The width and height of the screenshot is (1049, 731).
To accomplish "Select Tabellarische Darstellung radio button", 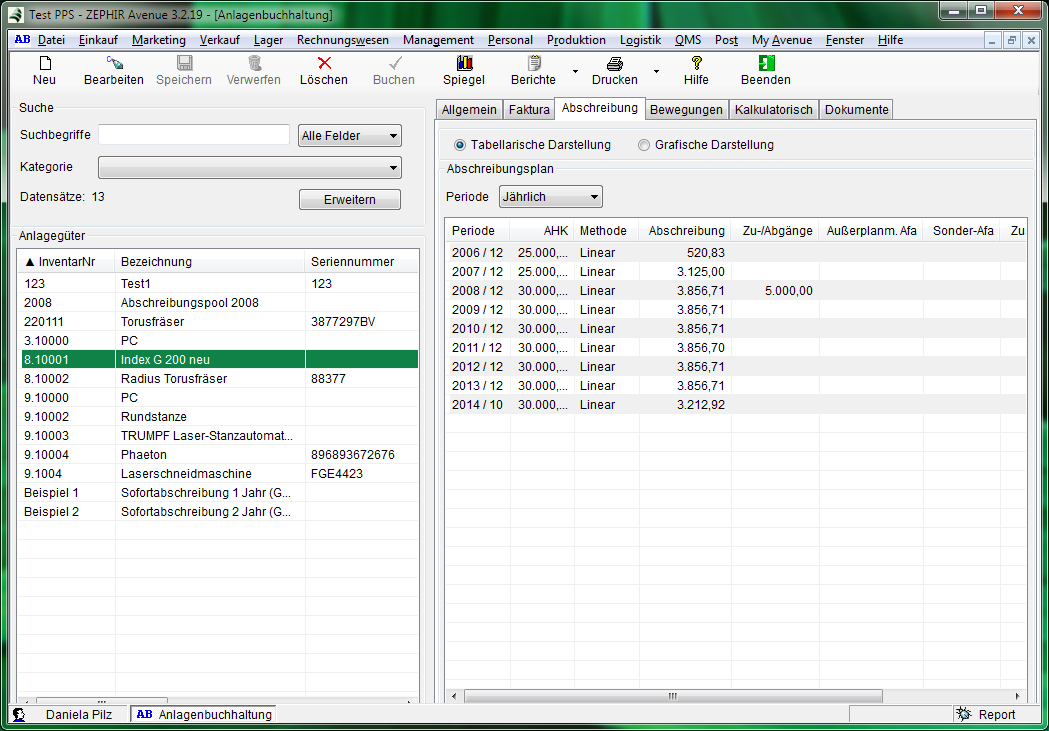I will coord(460,145).
